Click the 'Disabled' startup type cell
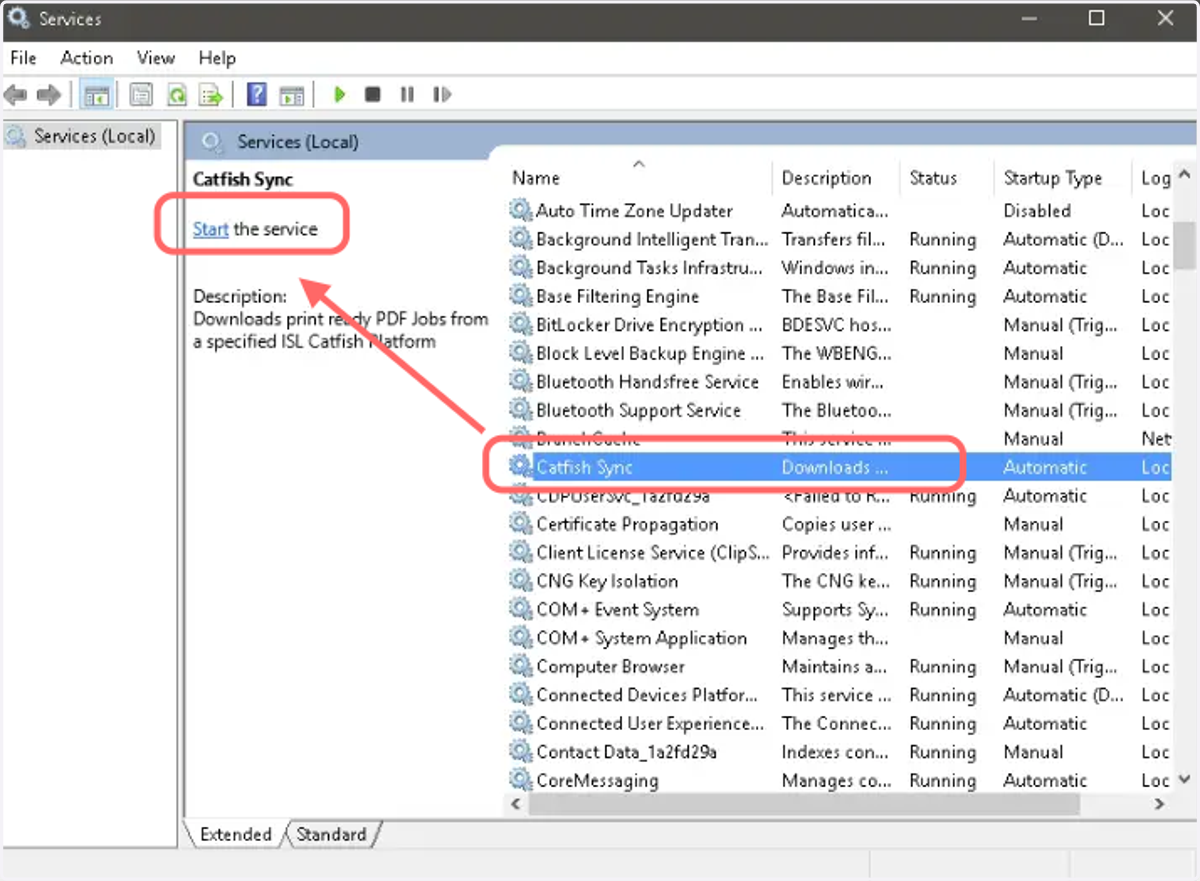The width and height of the screenshot is (1200, 881). pos(1037,211)
